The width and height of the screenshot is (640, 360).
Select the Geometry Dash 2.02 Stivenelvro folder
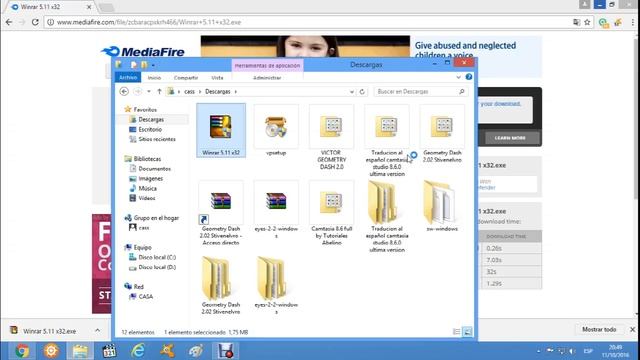(x=221, y=286)
